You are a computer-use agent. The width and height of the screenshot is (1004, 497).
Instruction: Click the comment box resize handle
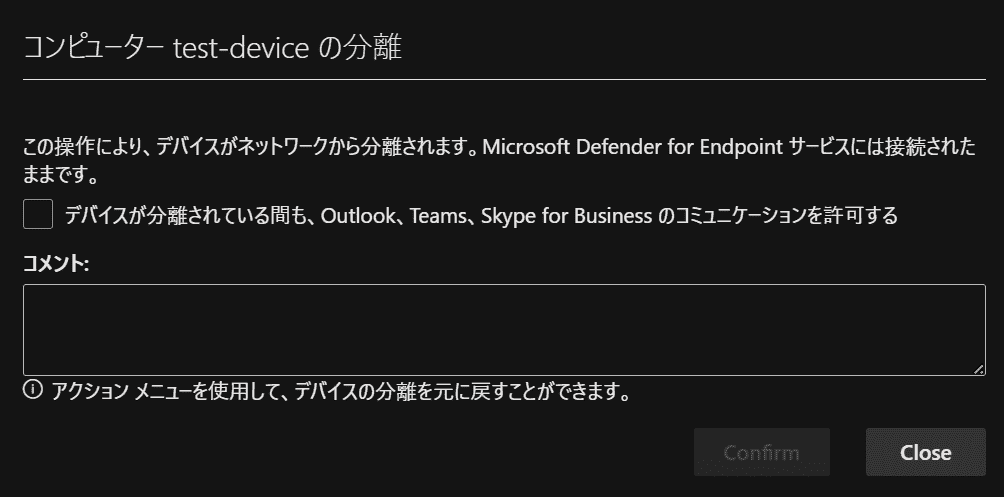click(979, 369)
